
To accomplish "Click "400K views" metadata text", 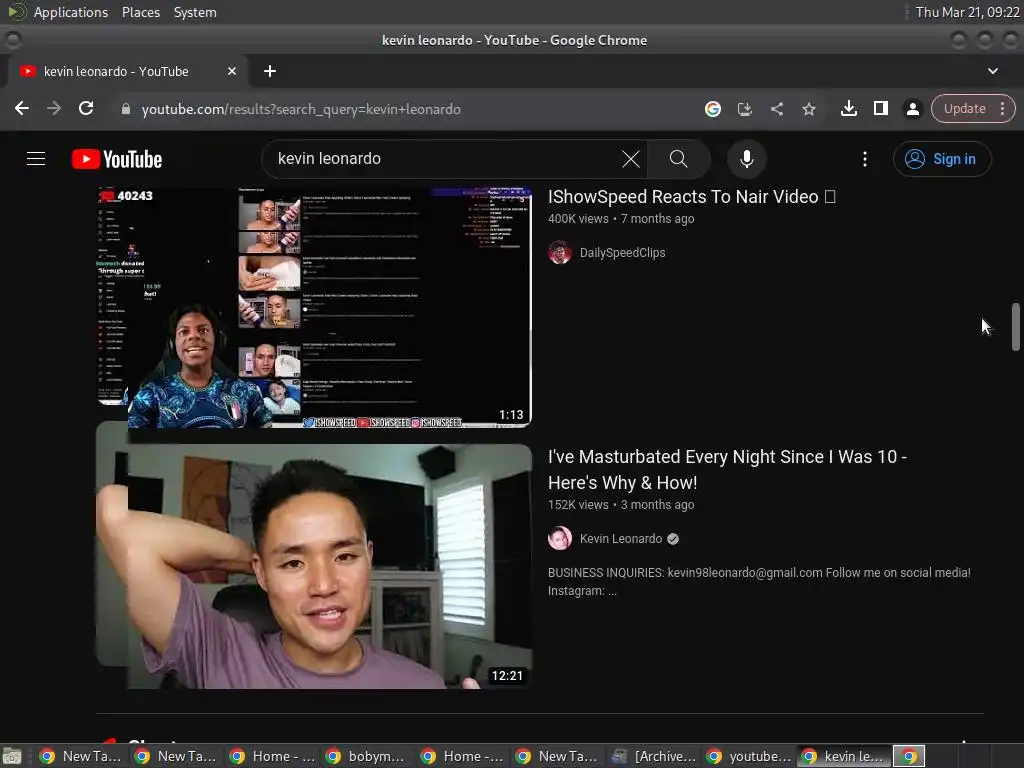I will [578, 219].
